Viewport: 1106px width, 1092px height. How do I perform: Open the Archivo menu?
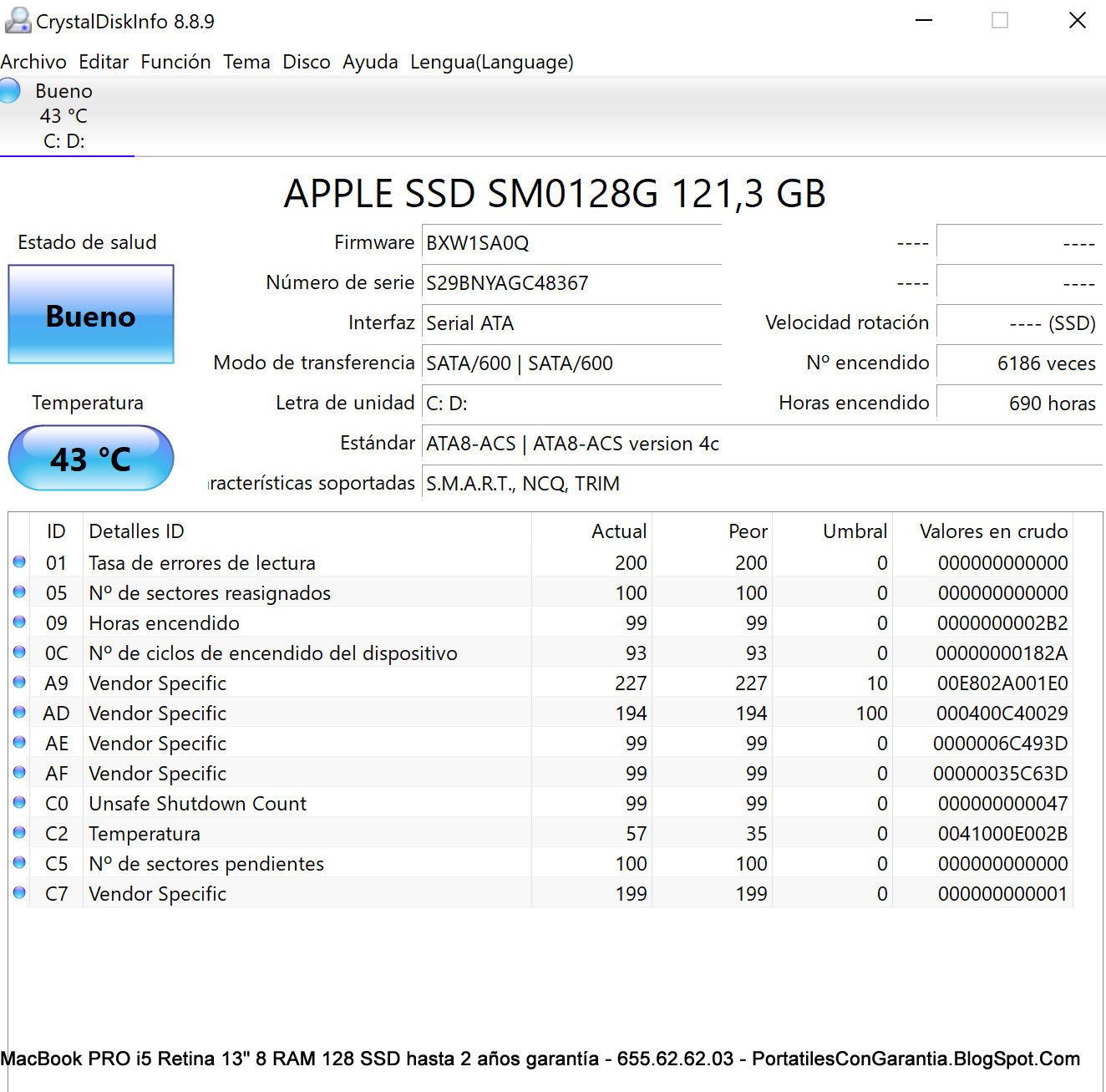(33, 62)
